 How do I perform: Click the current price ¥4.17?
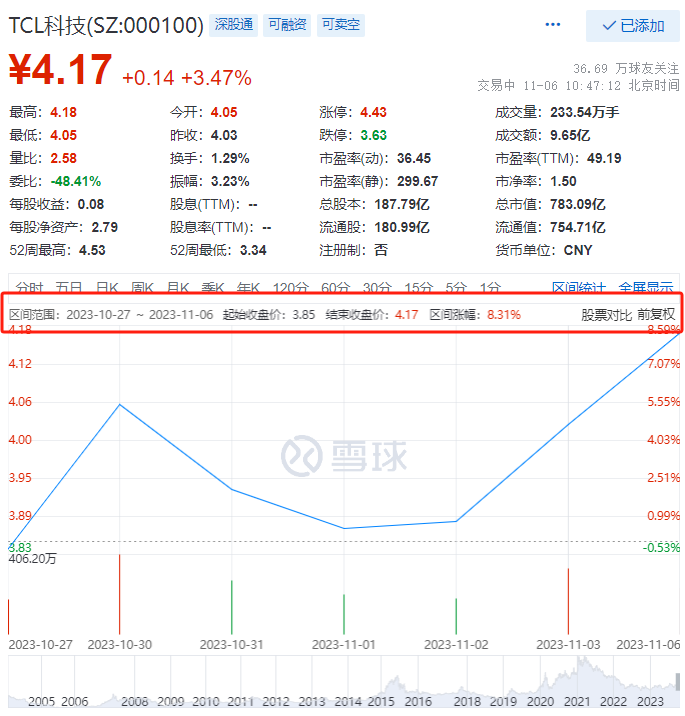coord(60,69)
